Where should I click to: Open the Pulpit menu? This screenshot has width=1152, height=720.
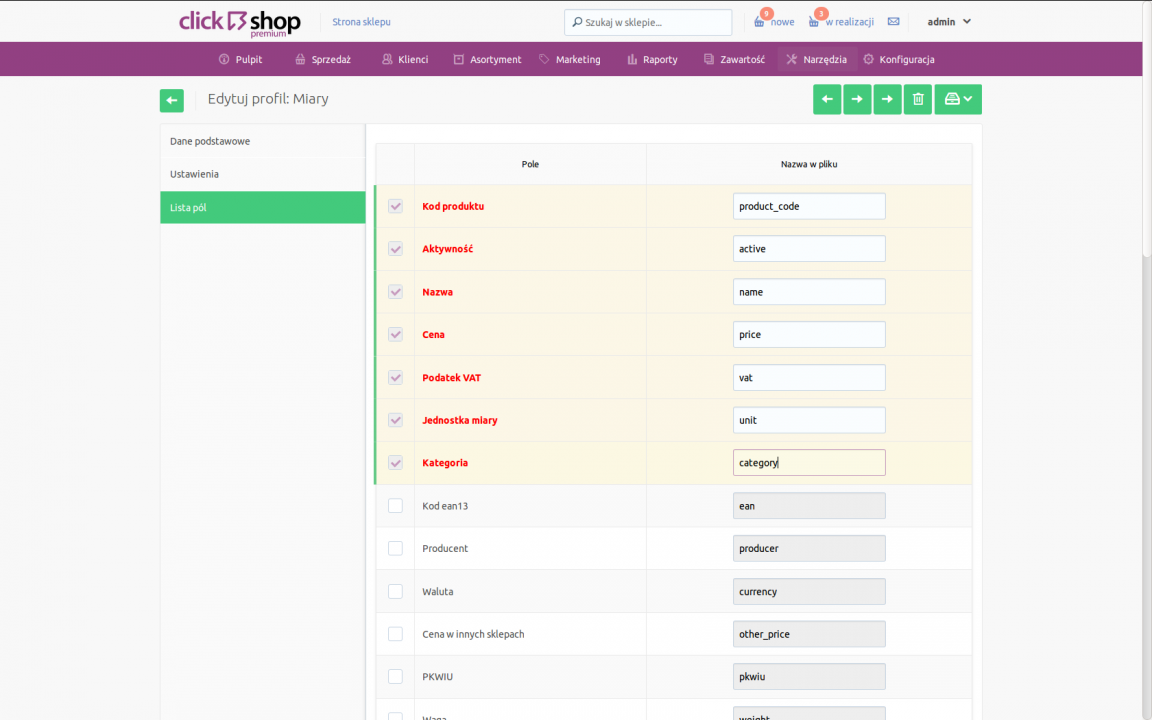point(240,60)
